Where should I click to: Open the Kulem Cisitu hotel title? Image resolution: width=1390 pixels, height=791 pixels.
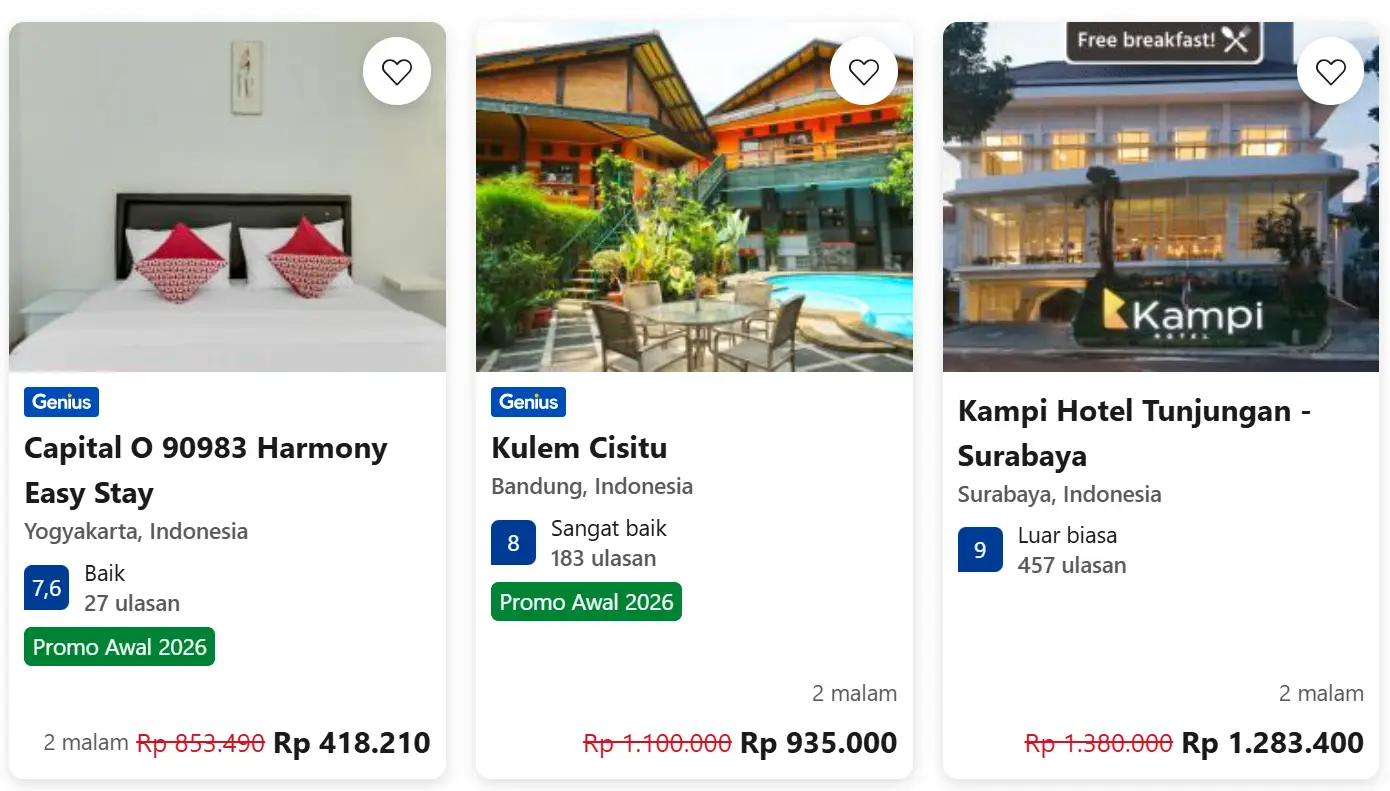tap(579, 448)
